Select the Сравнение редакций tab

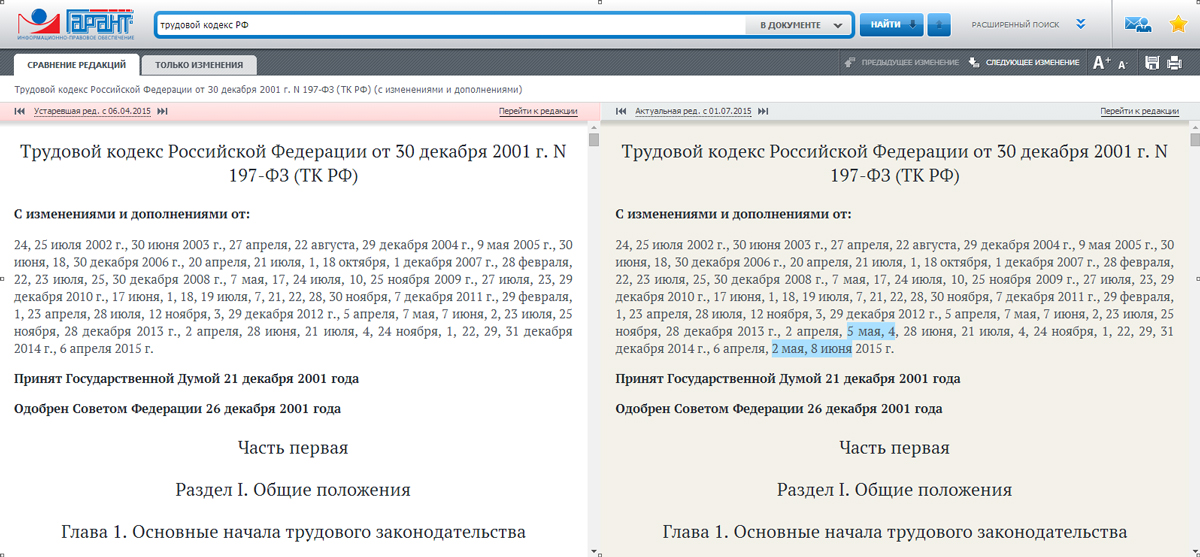point(76,65)
